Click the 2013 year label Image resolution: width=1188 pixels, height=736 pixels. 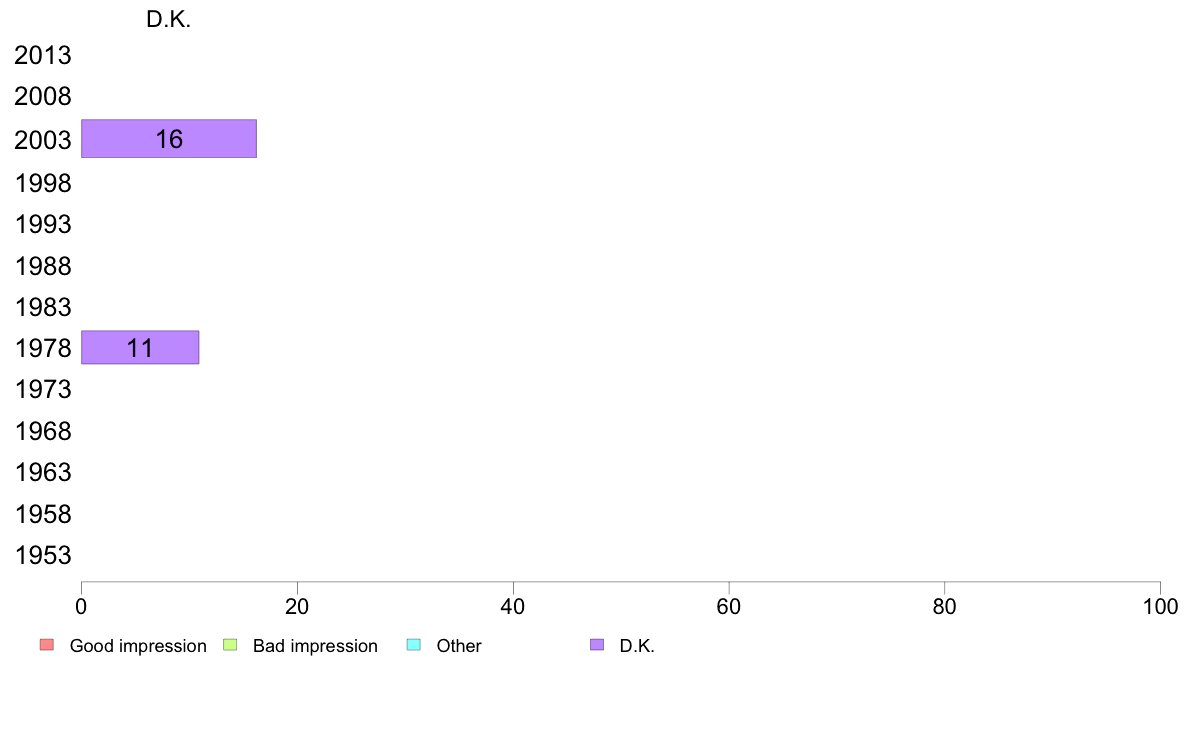click(x=42, y=55)
